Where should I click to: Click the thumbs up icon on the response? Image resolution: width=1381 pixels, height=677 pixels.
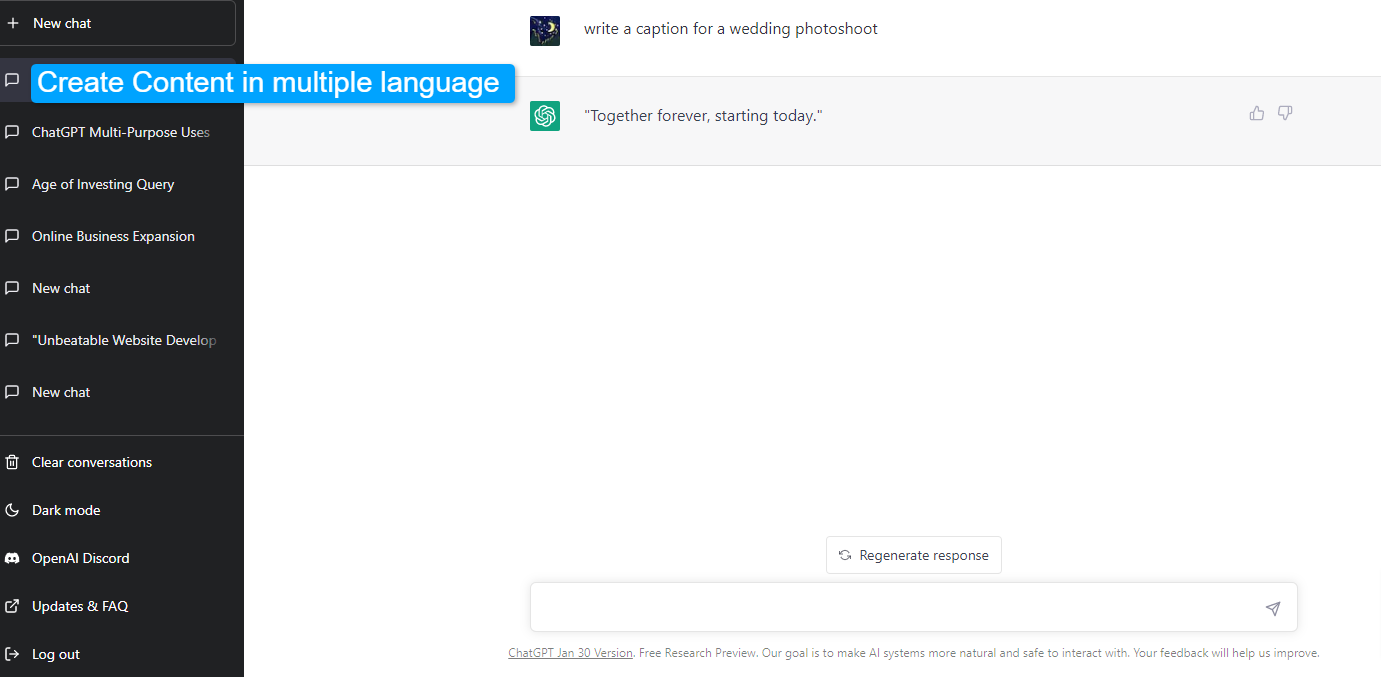(1257, 113)
